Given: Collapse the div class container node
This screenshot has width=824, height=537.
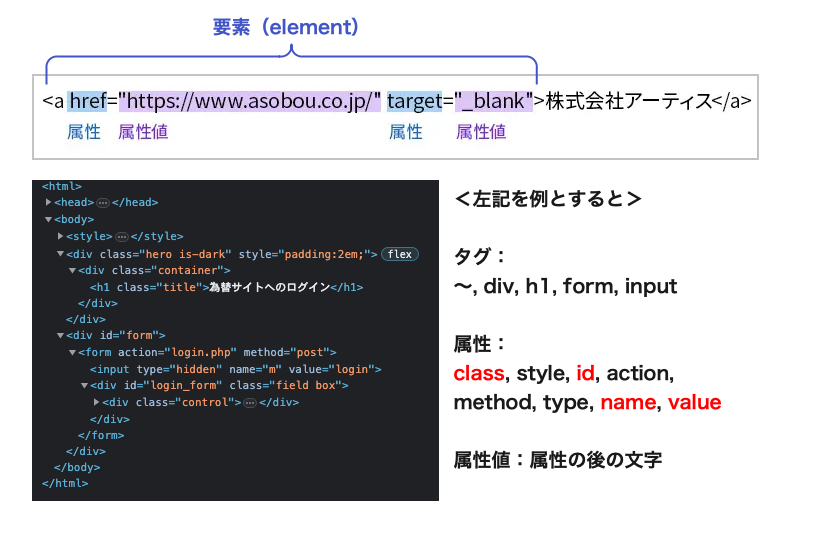Looking at the screenshot, I should coord(72,270).
